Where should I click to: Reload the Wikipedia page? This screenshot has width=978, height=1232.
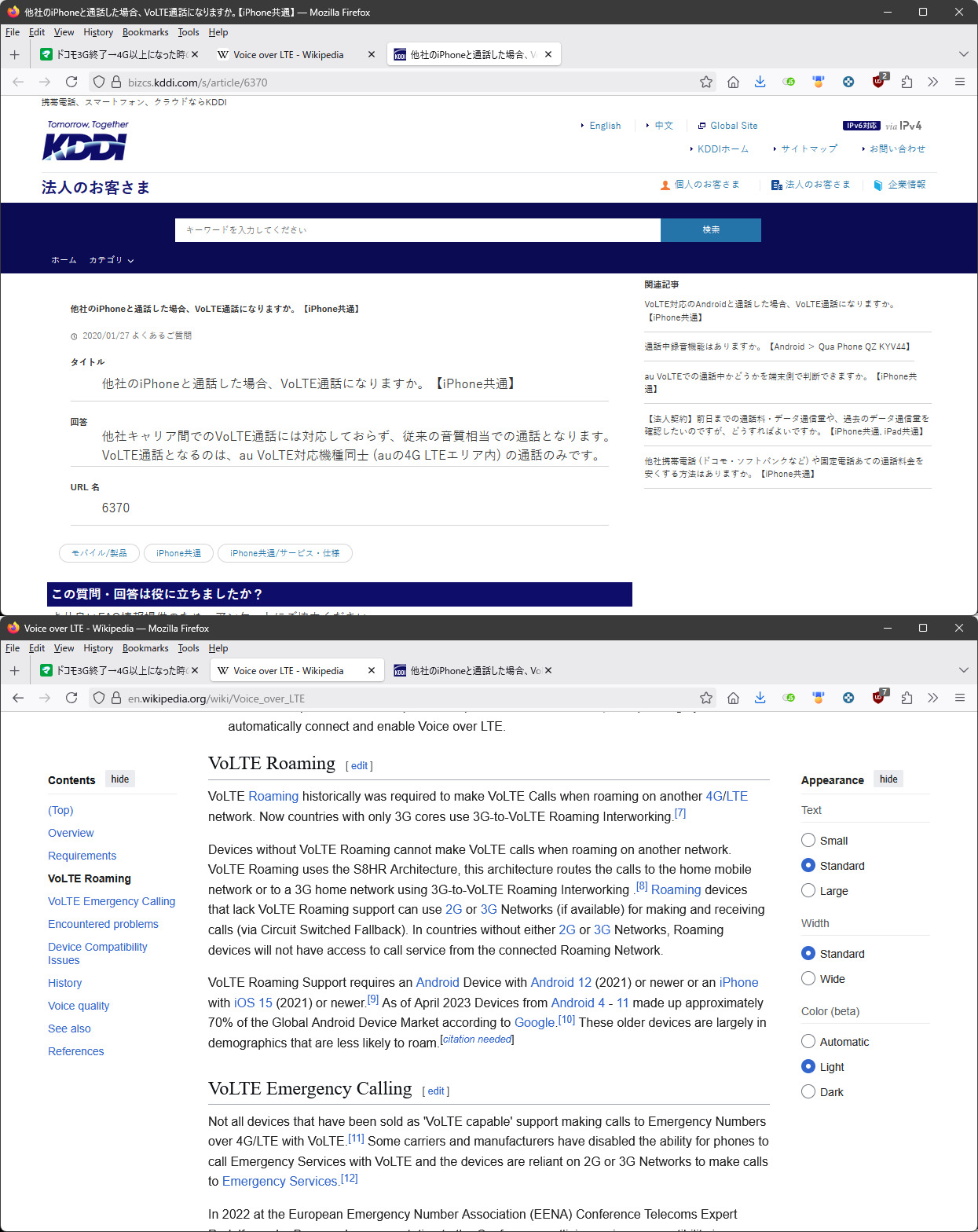[x=71, y=698]
